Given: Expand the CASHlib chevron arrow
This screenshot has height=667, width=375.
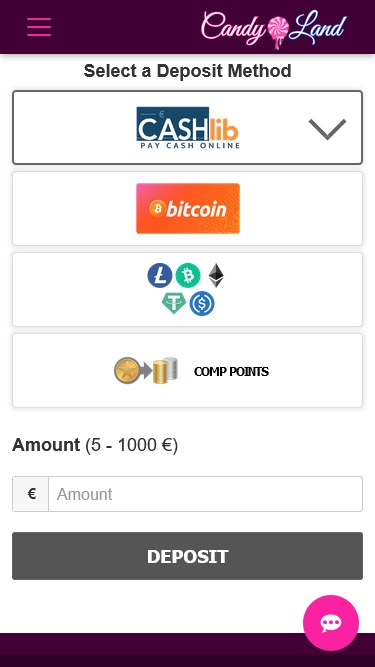Looking at the screenshot, I should click(327, 129).
